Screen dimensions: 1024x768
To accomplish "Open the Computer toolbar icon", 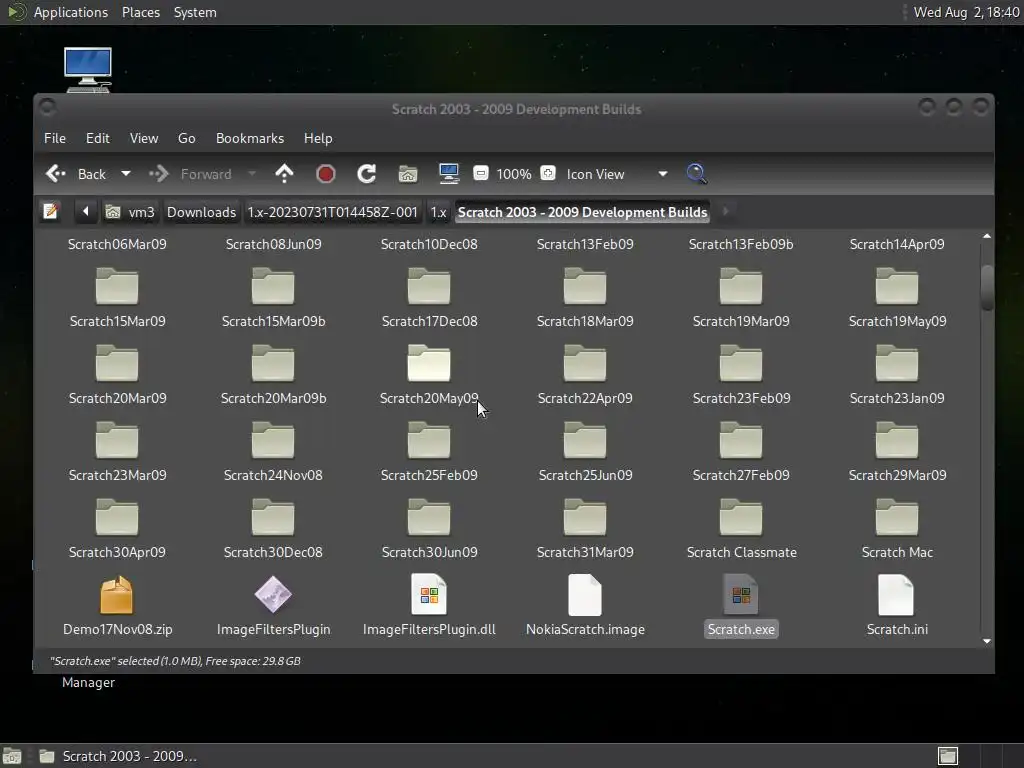I will [x=449, y=174].
